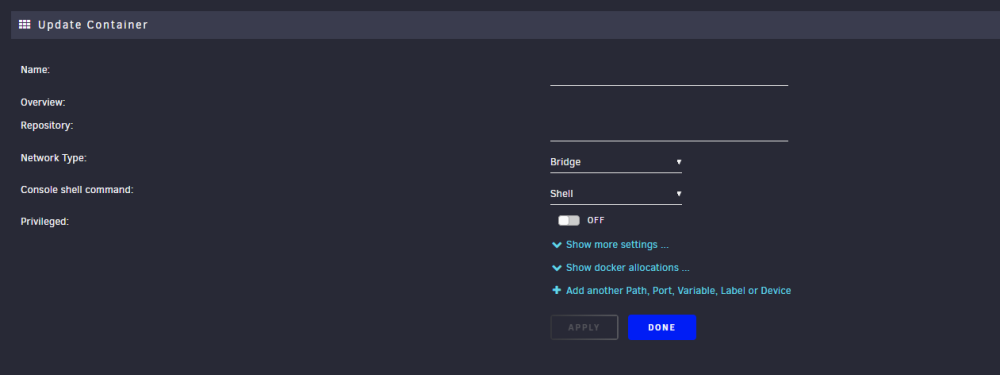Click the plus icon before Add another Path

[557, 290]
